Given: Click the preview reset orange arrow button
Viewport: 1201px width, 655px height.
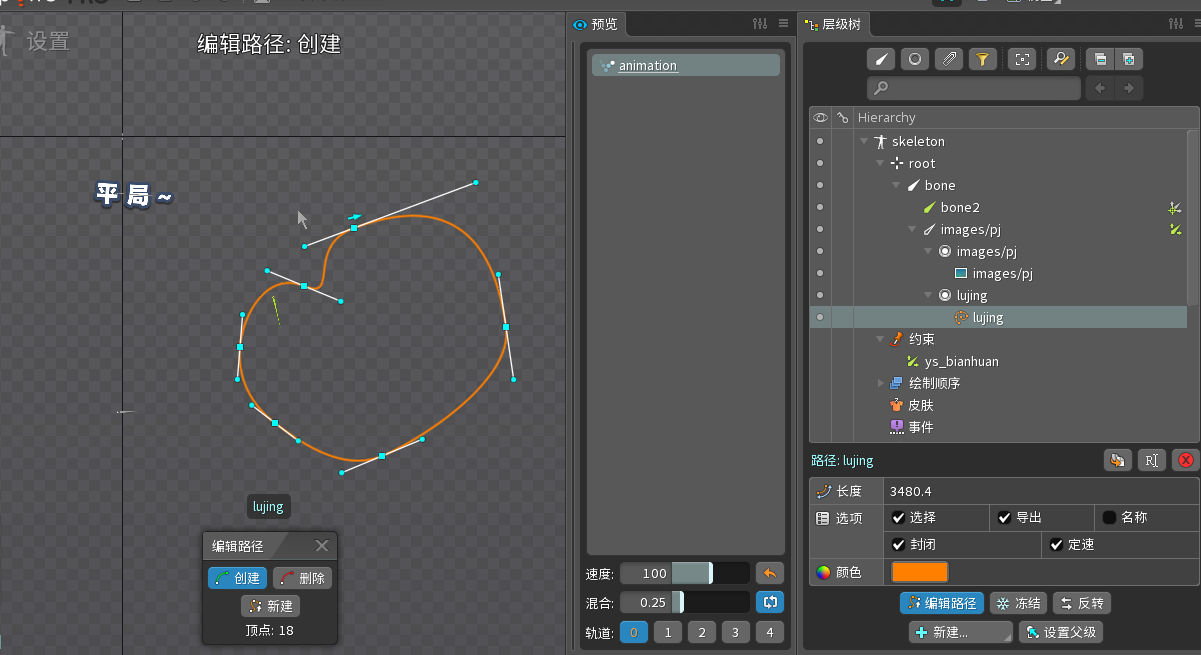Looking at the screenshot, I should (x=770, y=573).
